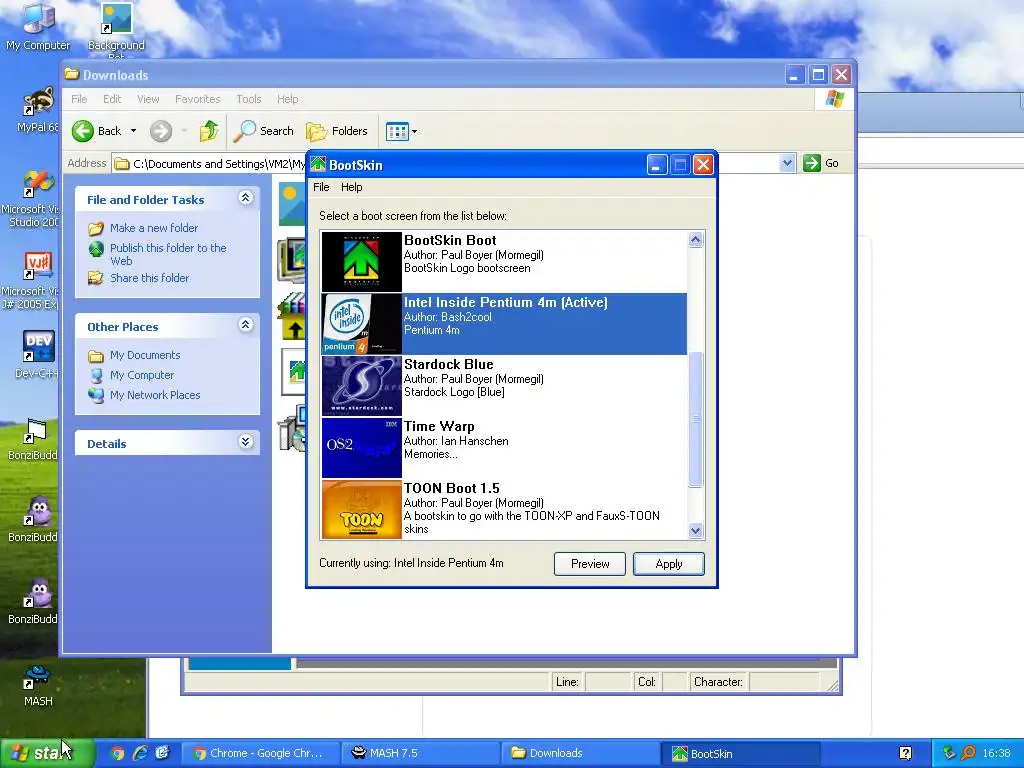Launch Chrome from quick launch bar
Screen dimensions: 1024x768
pyautogui.click(x=118, y=753)
